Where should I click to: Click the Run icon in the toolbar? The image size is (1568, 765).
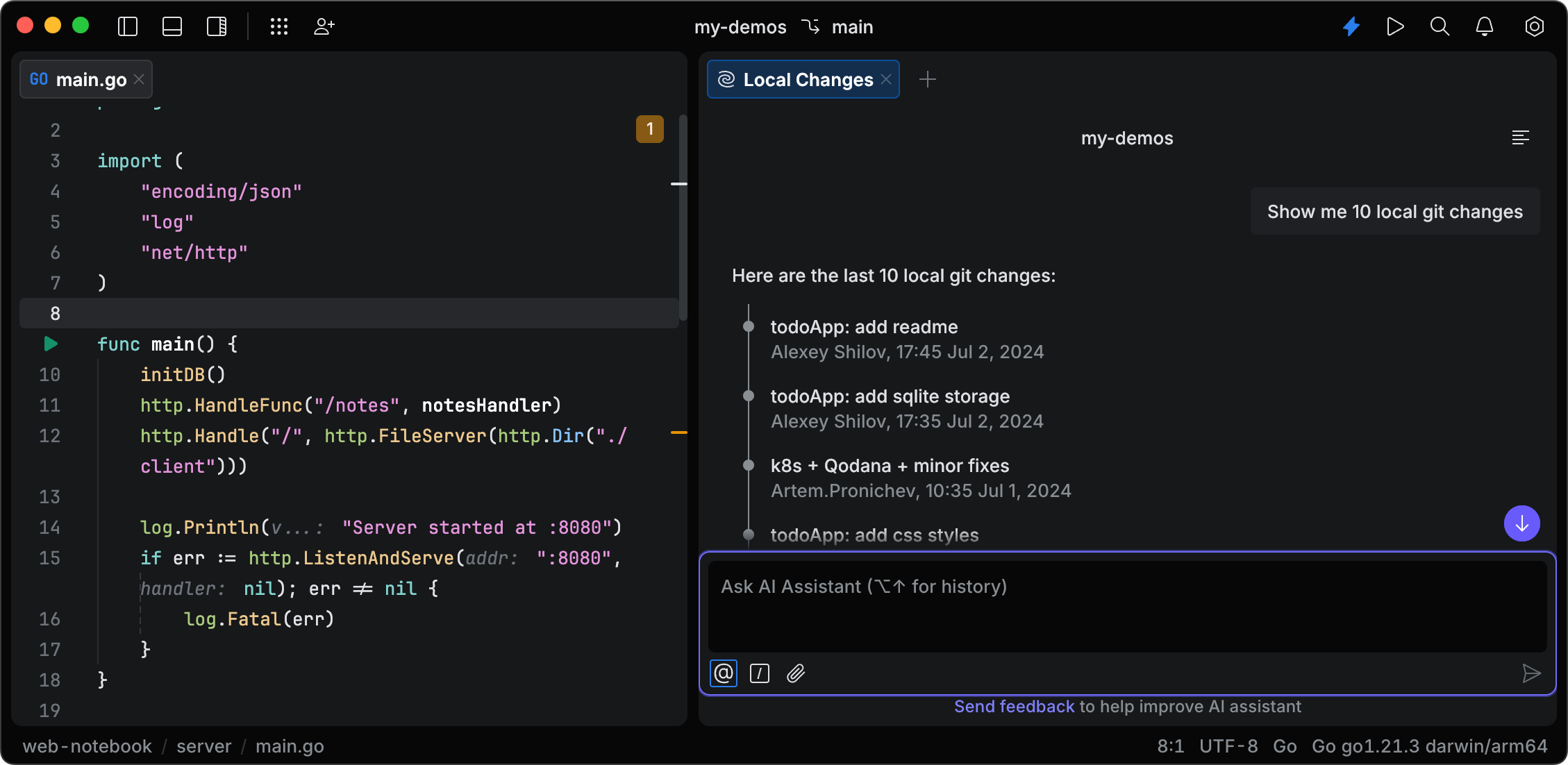(x=1396, y=27)
